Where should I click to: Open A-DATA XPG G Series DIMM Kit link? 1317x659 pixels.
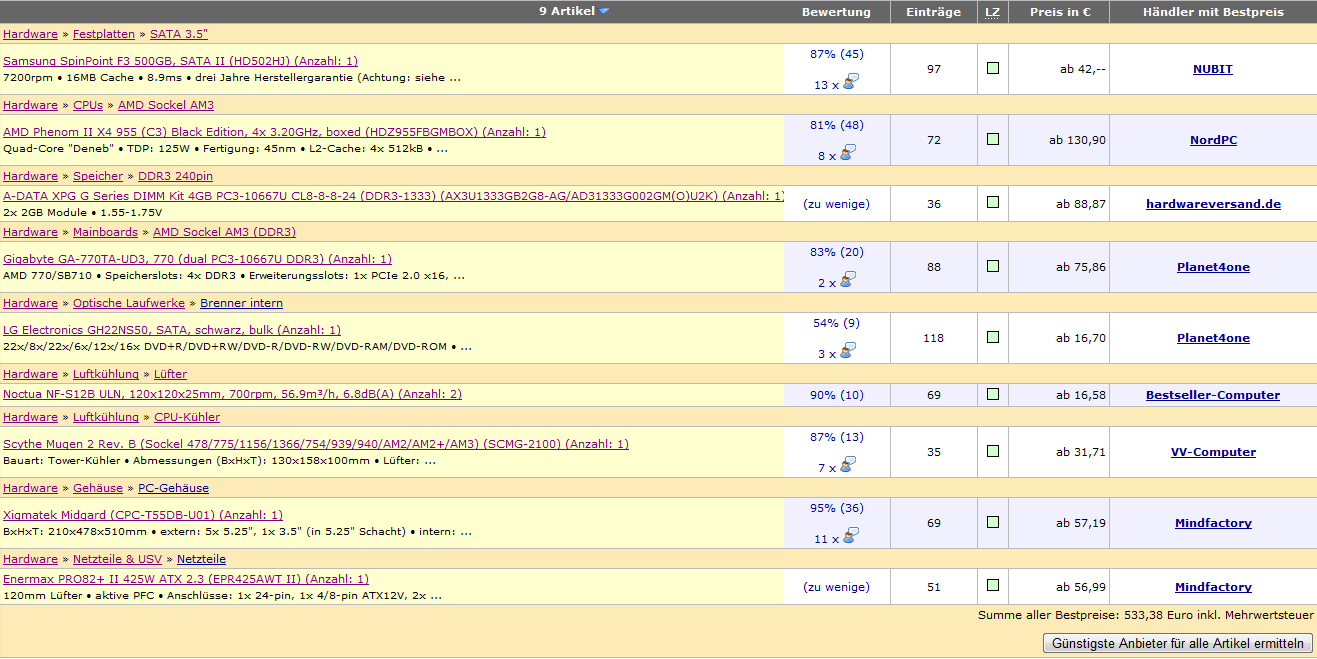(x=393, y=196)
